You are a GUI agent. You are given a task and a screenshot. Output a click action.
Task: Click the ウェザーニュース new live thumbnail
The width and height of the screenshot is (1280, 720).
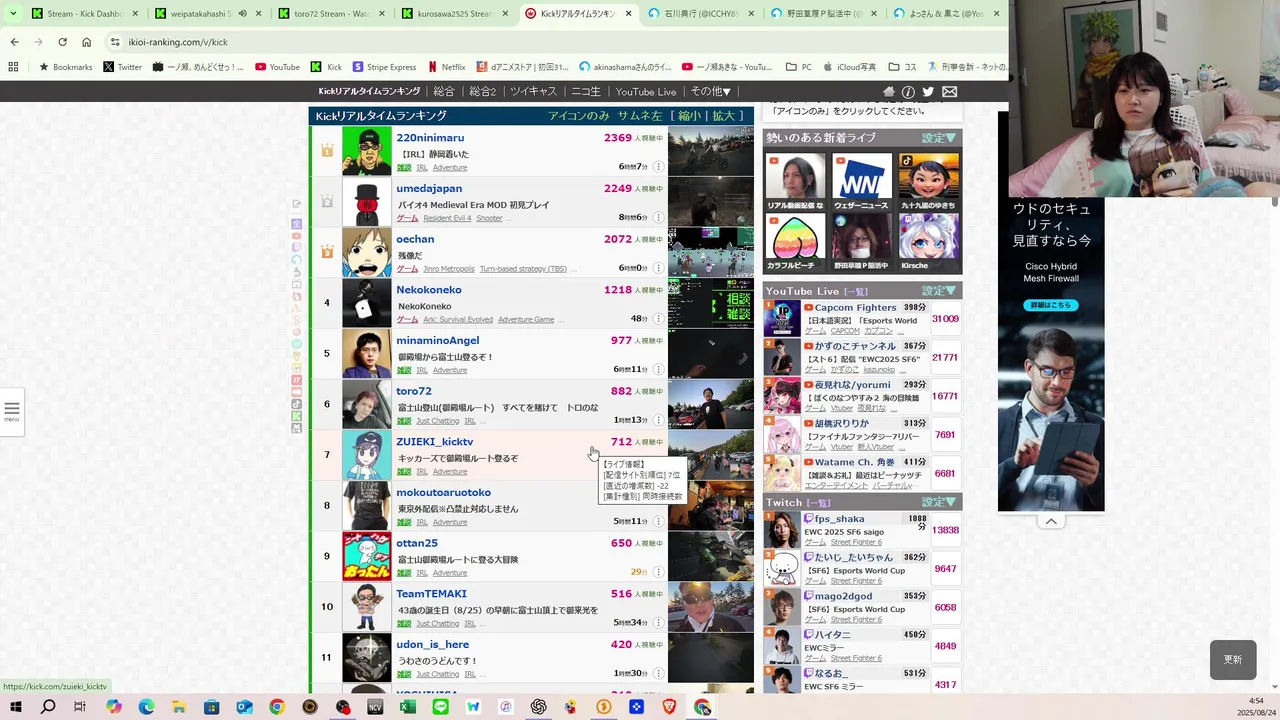862,182
